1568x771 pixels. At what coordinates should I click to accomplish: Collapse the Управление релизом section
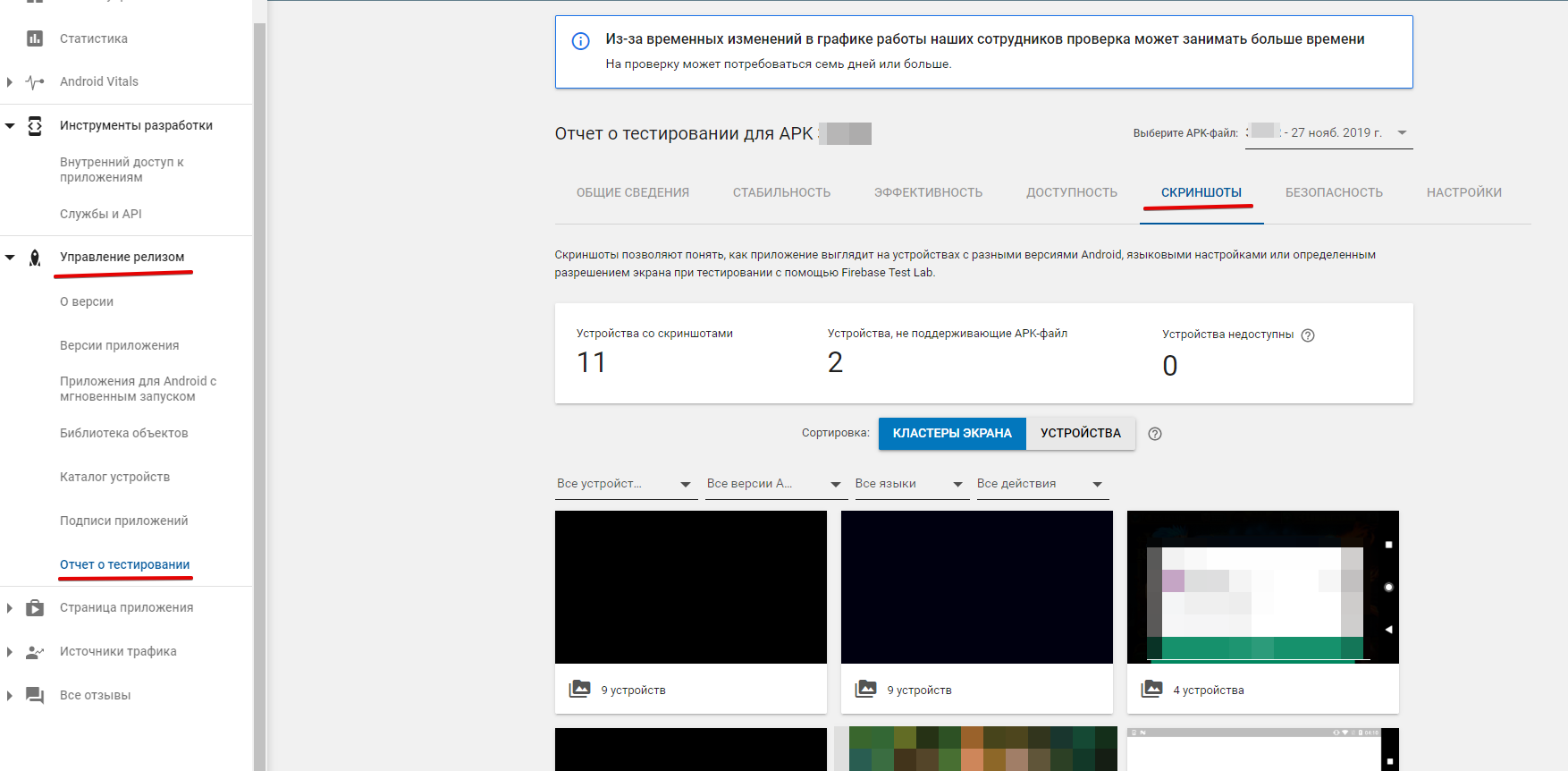10,258
